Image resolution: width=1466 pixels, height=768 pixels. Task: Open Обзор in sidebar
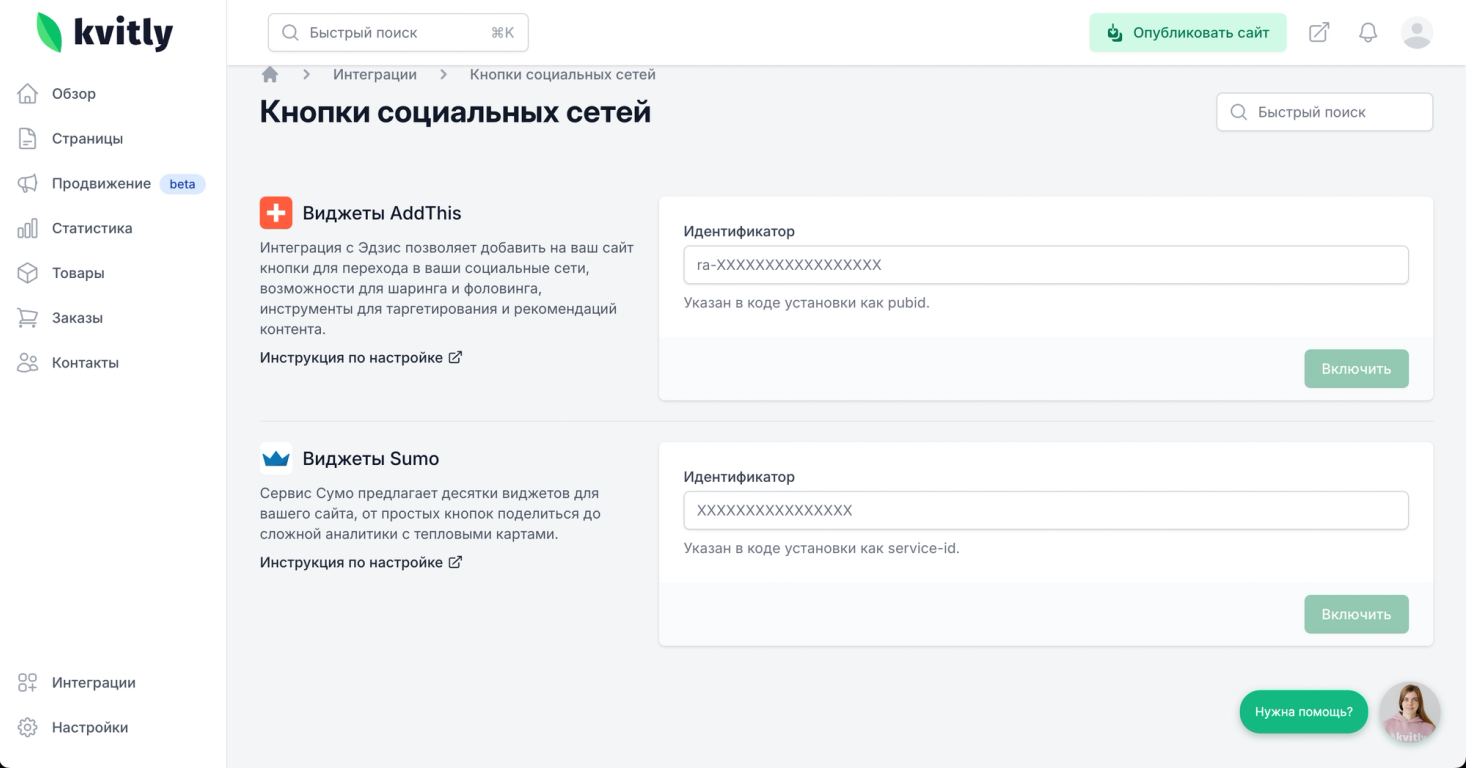tap(74, 94)
